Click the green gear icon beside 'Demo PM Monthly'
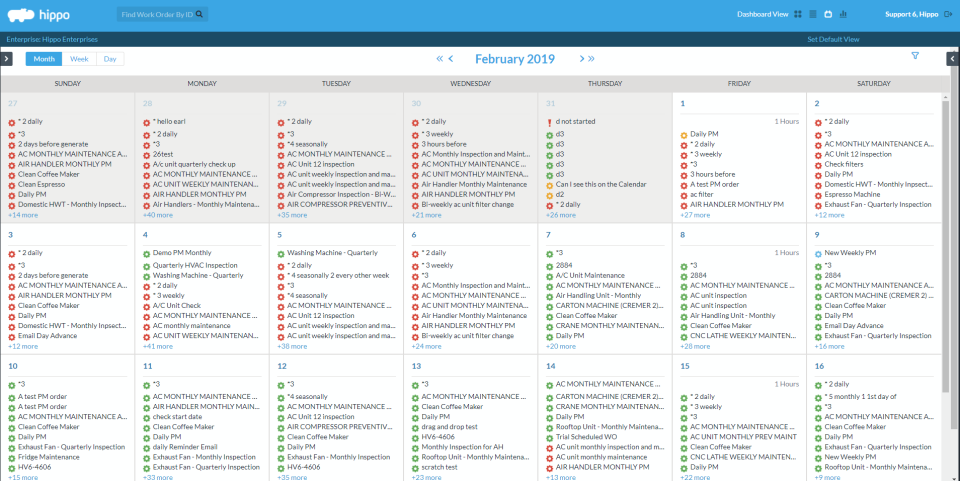The width and height of the screenshot is (960, 481). 146,253
